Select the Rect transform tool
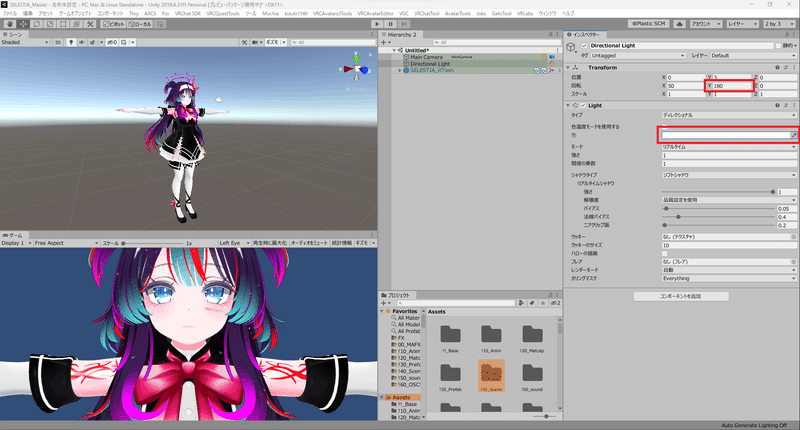The width and height of the screenshot is (800, 430). (63, 24)
